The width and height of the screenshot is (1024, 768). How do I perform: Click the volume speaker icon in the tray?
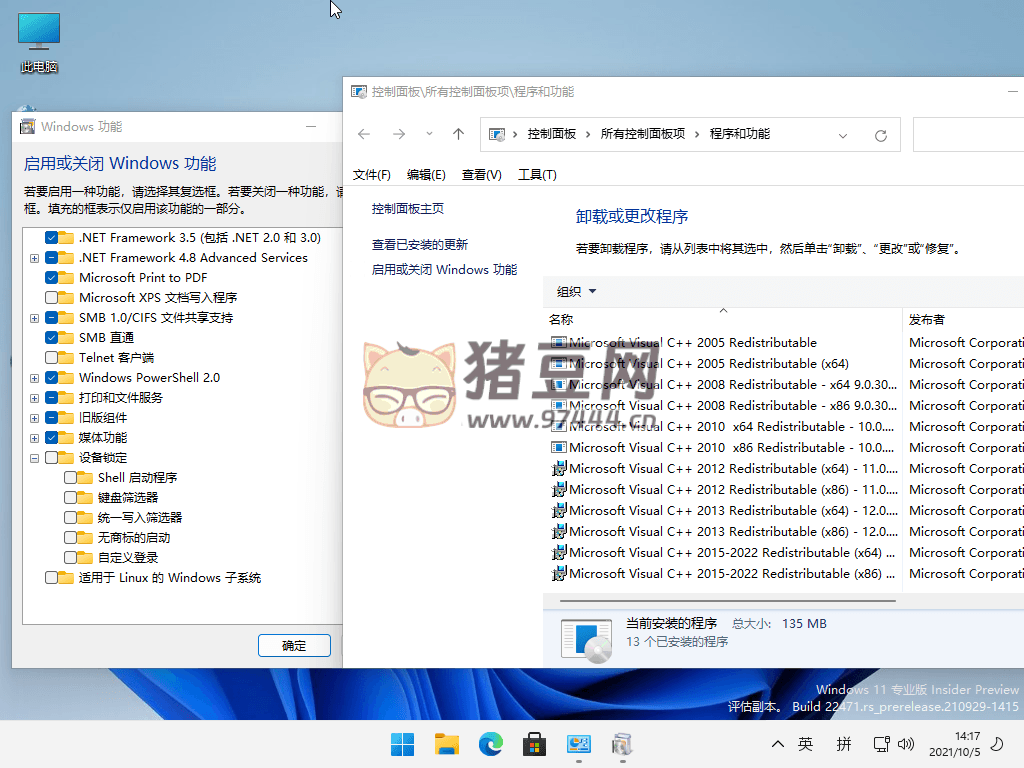[x=906, y=744]
